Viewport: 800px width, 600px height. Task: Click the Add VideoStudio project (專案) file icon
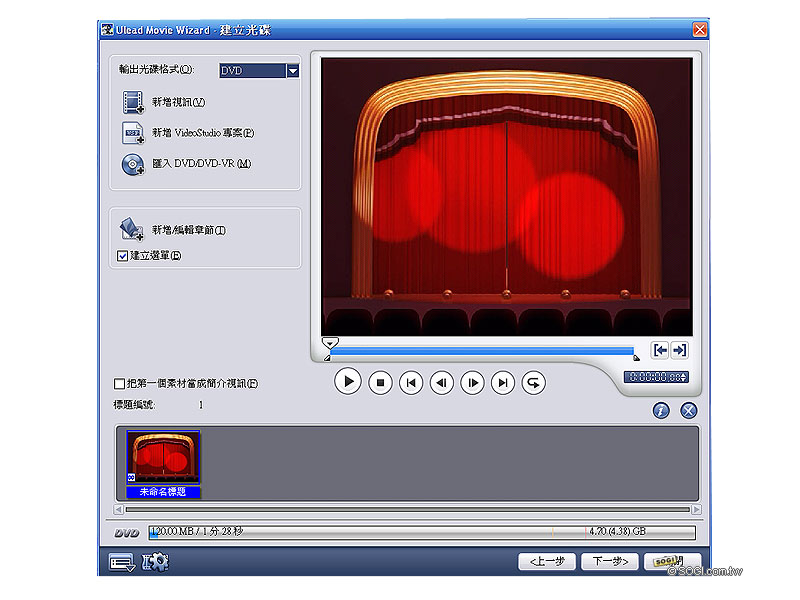pyautogui.click(x=133, y=133)
